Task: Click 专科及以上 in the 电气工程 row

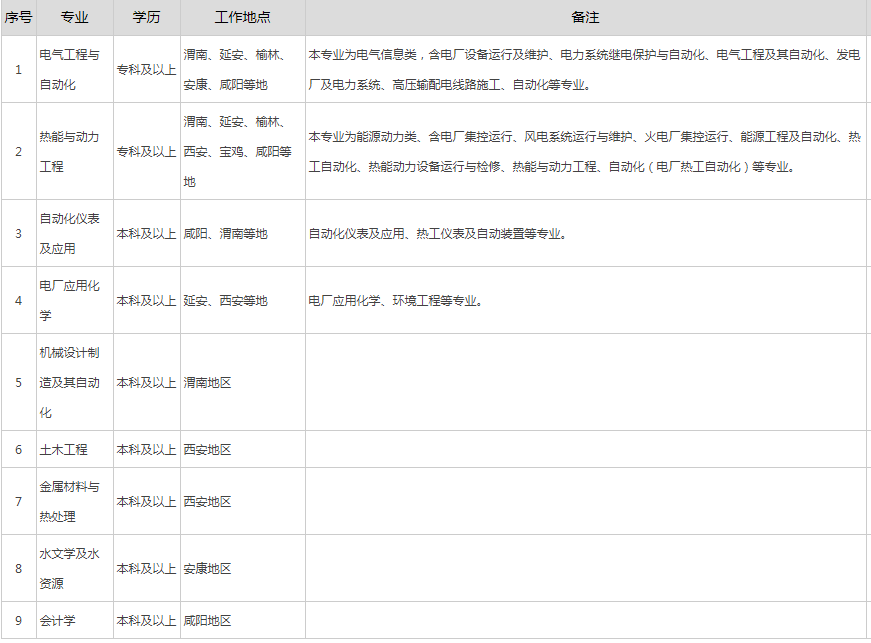Action: coord(147,70)
